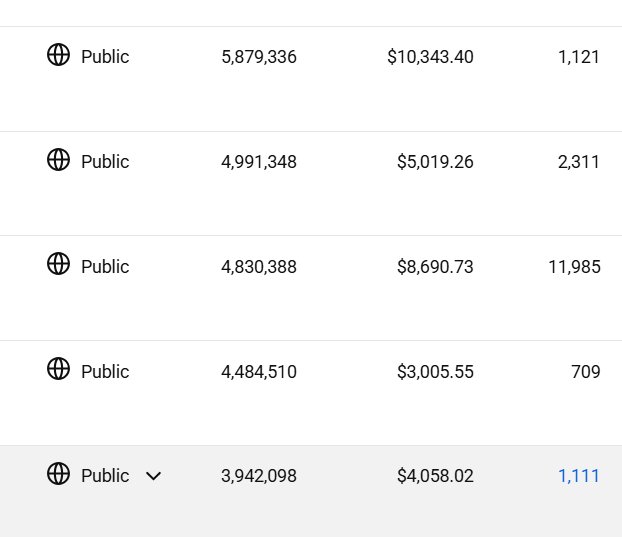This screenshot has height=537, width=622.
Task: Click the $10,343.40 revenue value
Action: point(430,57)
